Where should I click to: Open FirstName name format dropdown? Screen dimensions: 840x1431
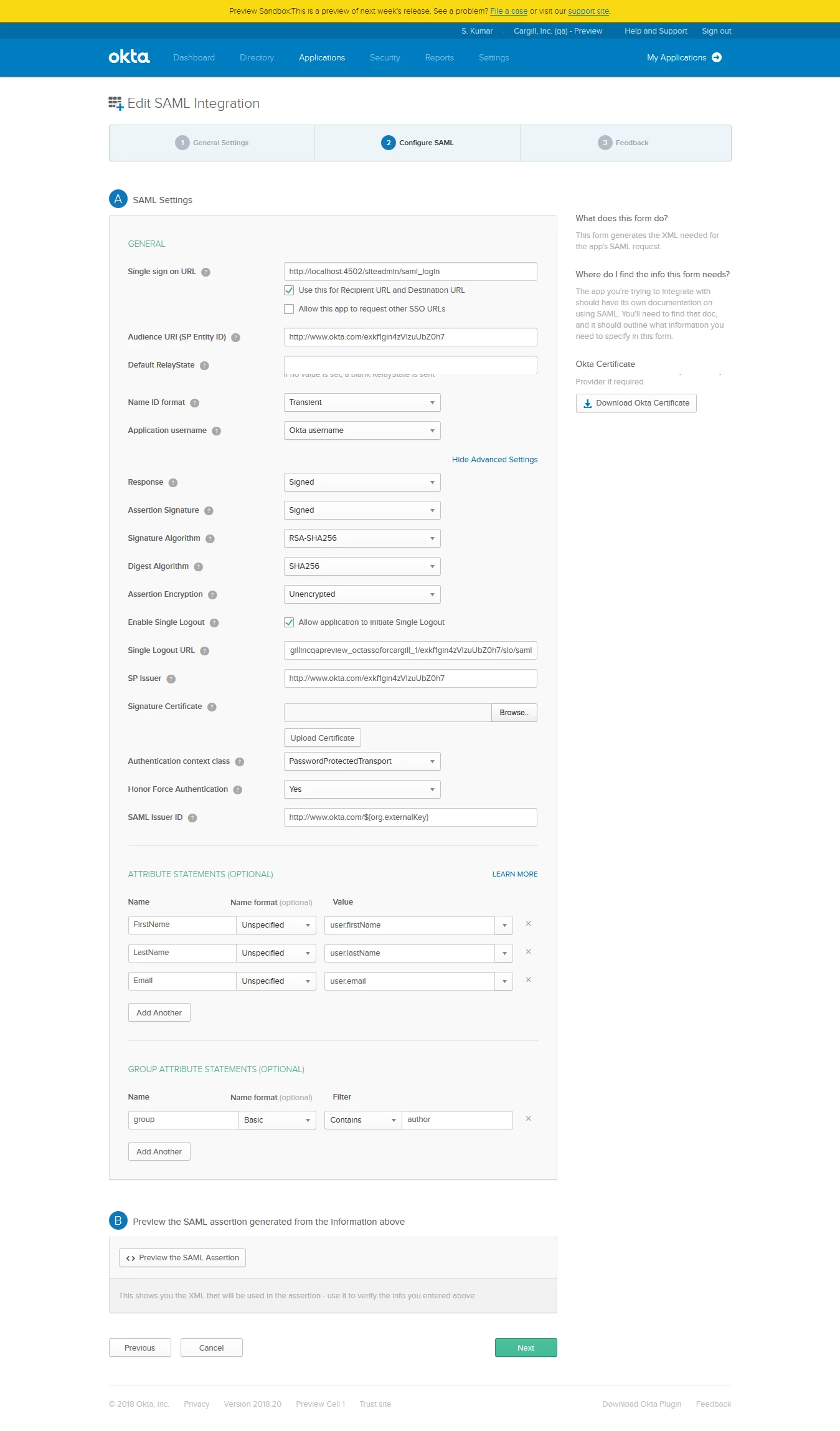pyautogui.click(x=276, y=925)
